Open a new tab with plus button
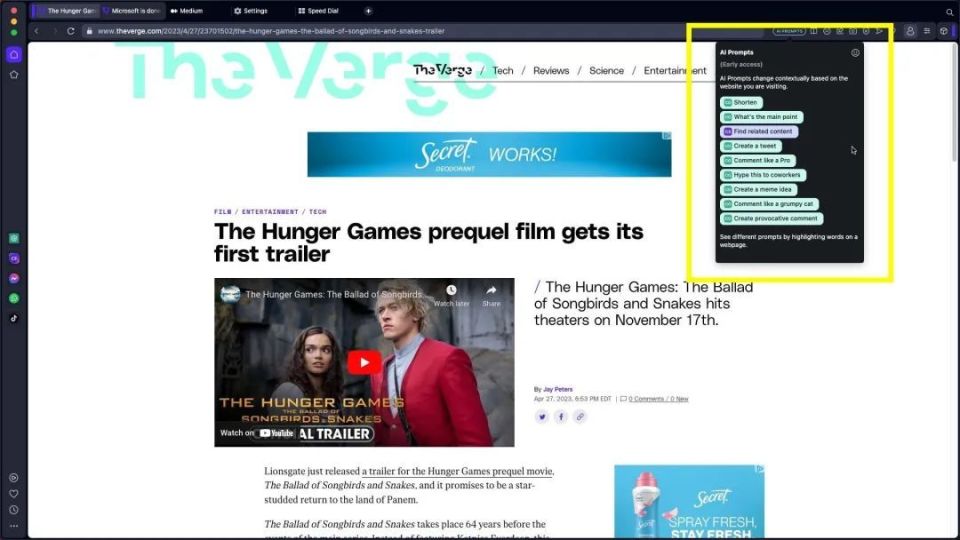960x540 pixels. (x=368, y=11)
